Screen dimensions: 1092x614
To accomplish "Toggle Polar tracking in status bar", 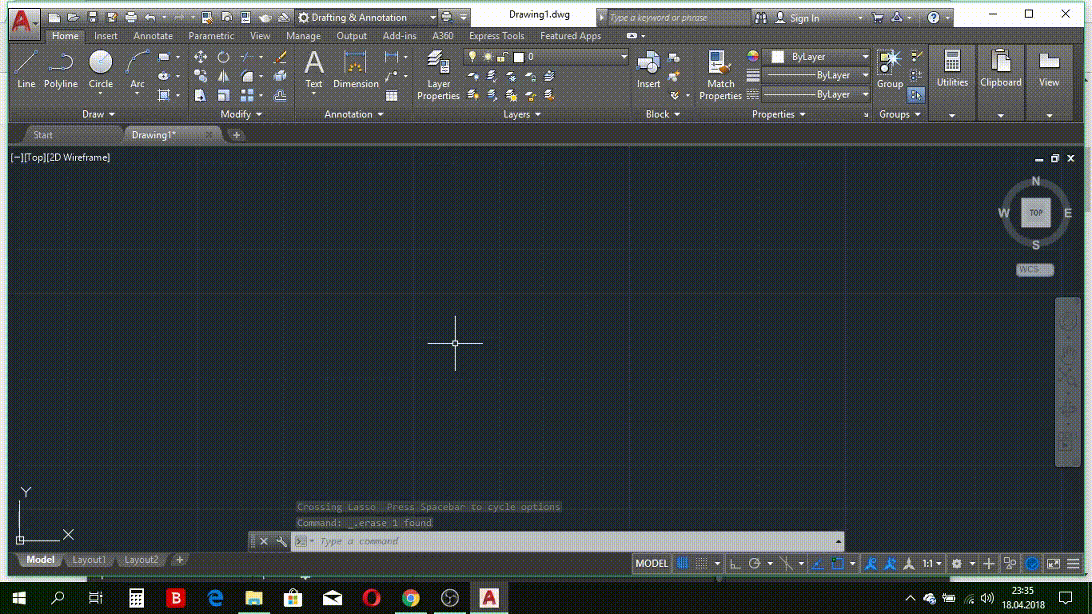I will click(x=754, y=563).
